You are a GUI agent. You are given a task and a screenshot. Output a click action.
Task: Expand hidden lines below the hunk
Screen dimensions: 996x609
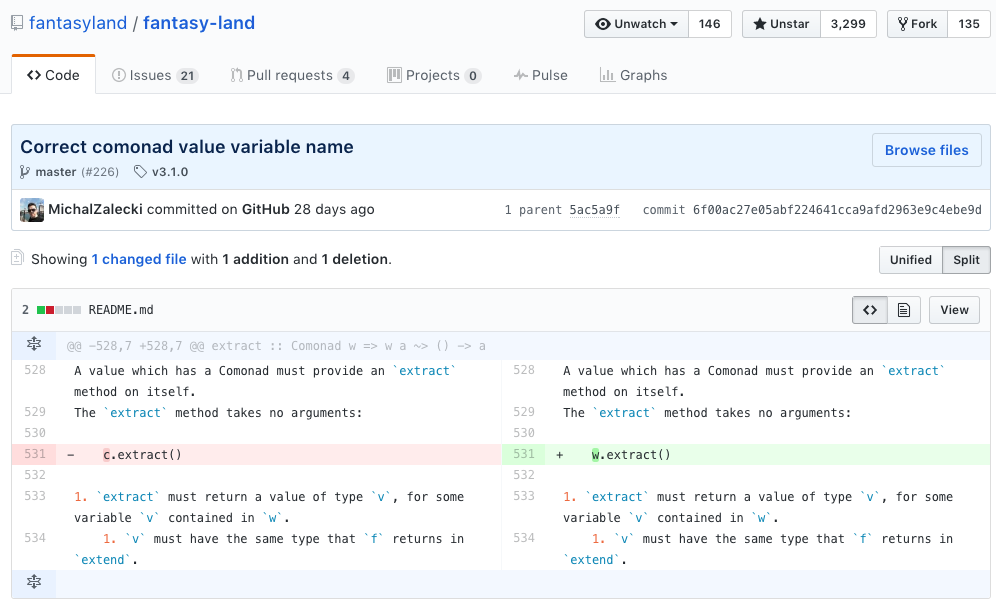coord(34,582)
